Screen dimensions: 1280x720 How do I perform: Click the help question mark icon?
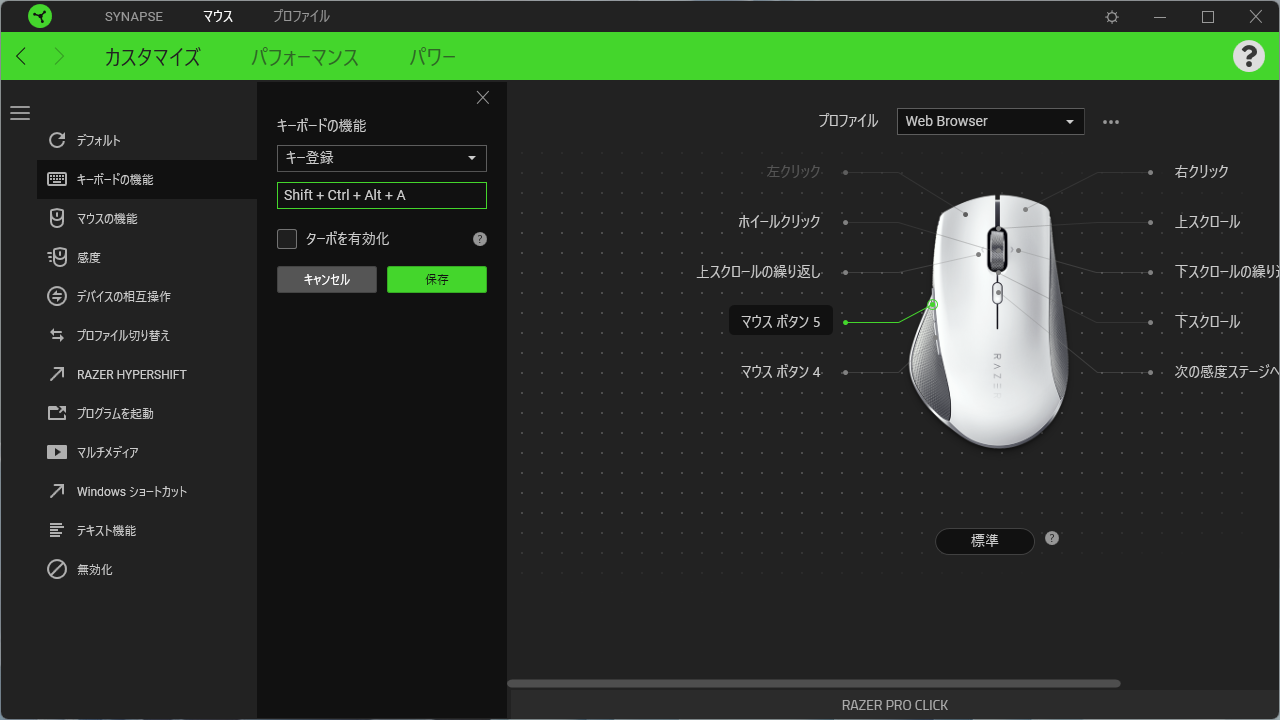tap(1248, 56)
